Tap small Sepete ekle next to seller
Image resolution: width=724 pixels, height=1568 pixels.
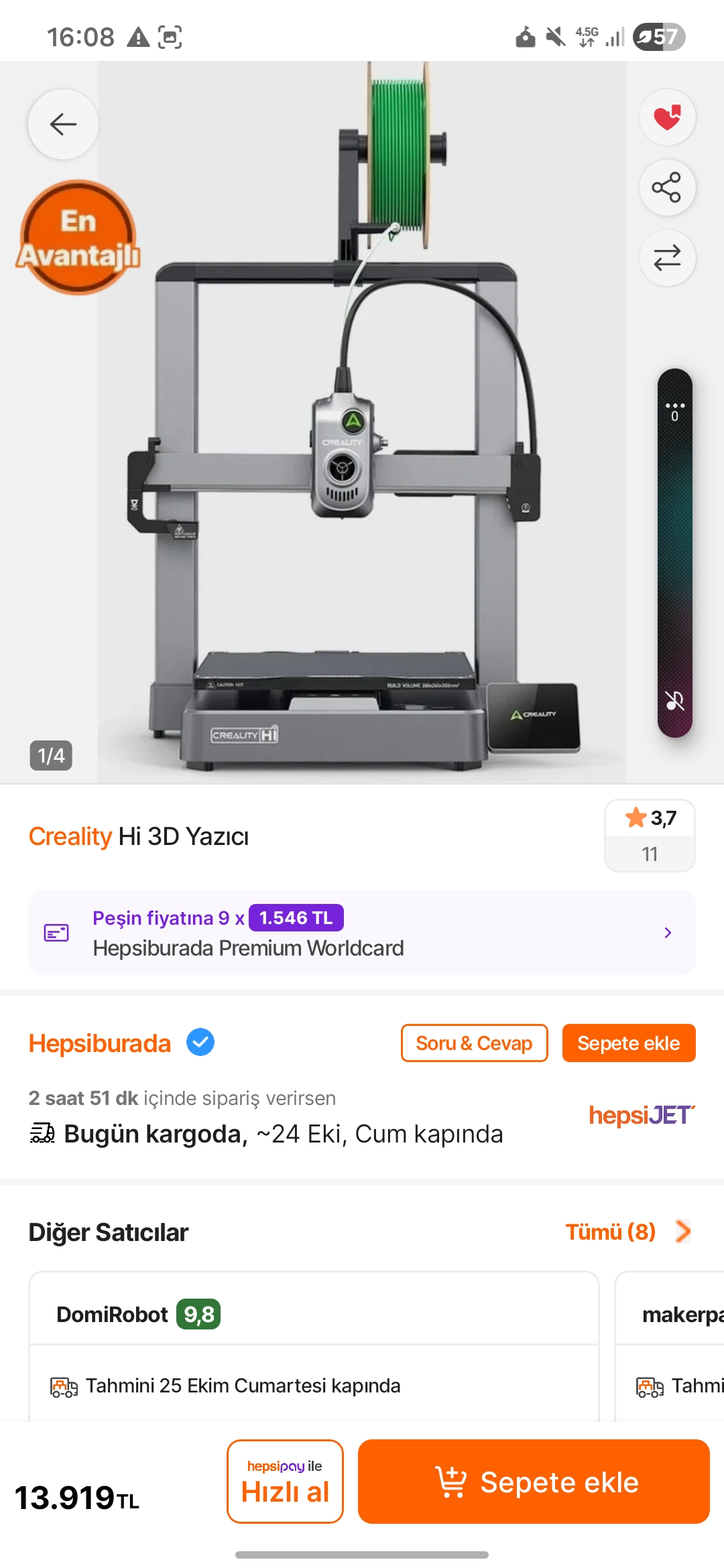(629, 1043)
